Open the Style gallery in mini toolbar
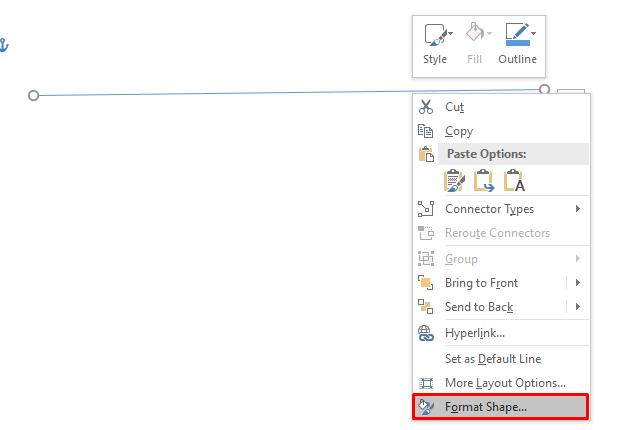 pos(435,44)
